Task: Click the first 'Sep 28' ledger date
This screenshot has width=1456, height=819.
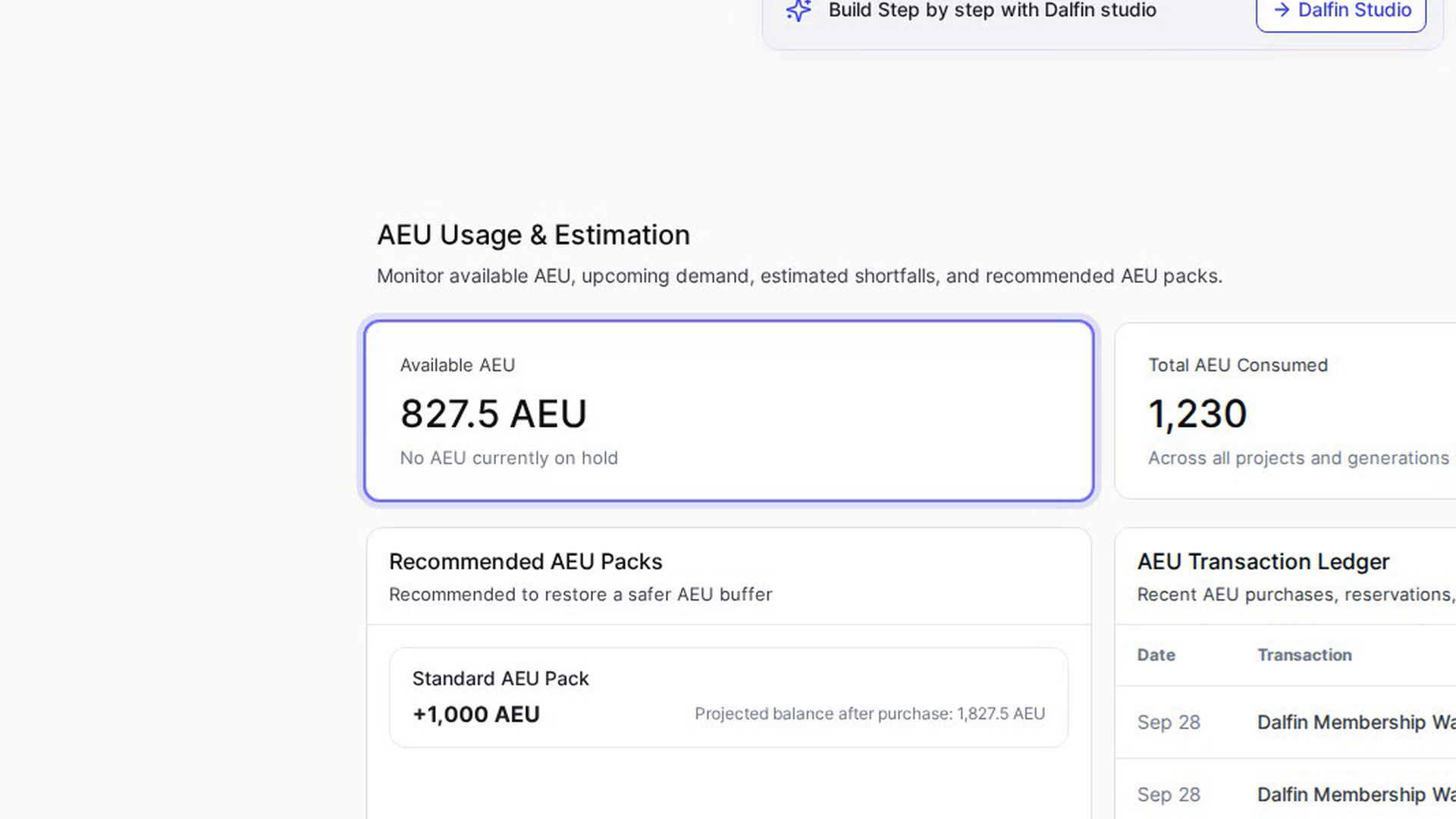Action: pos(1169,723)
